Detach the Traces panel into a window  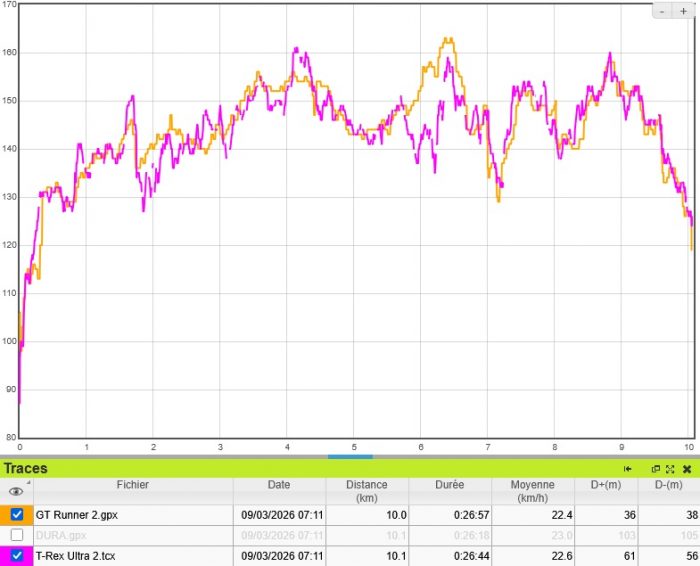(656, 469)
